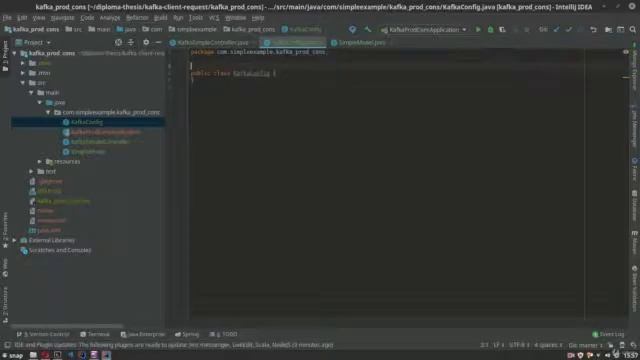Click java breadcrumb in navigation bar

[127, 29]
